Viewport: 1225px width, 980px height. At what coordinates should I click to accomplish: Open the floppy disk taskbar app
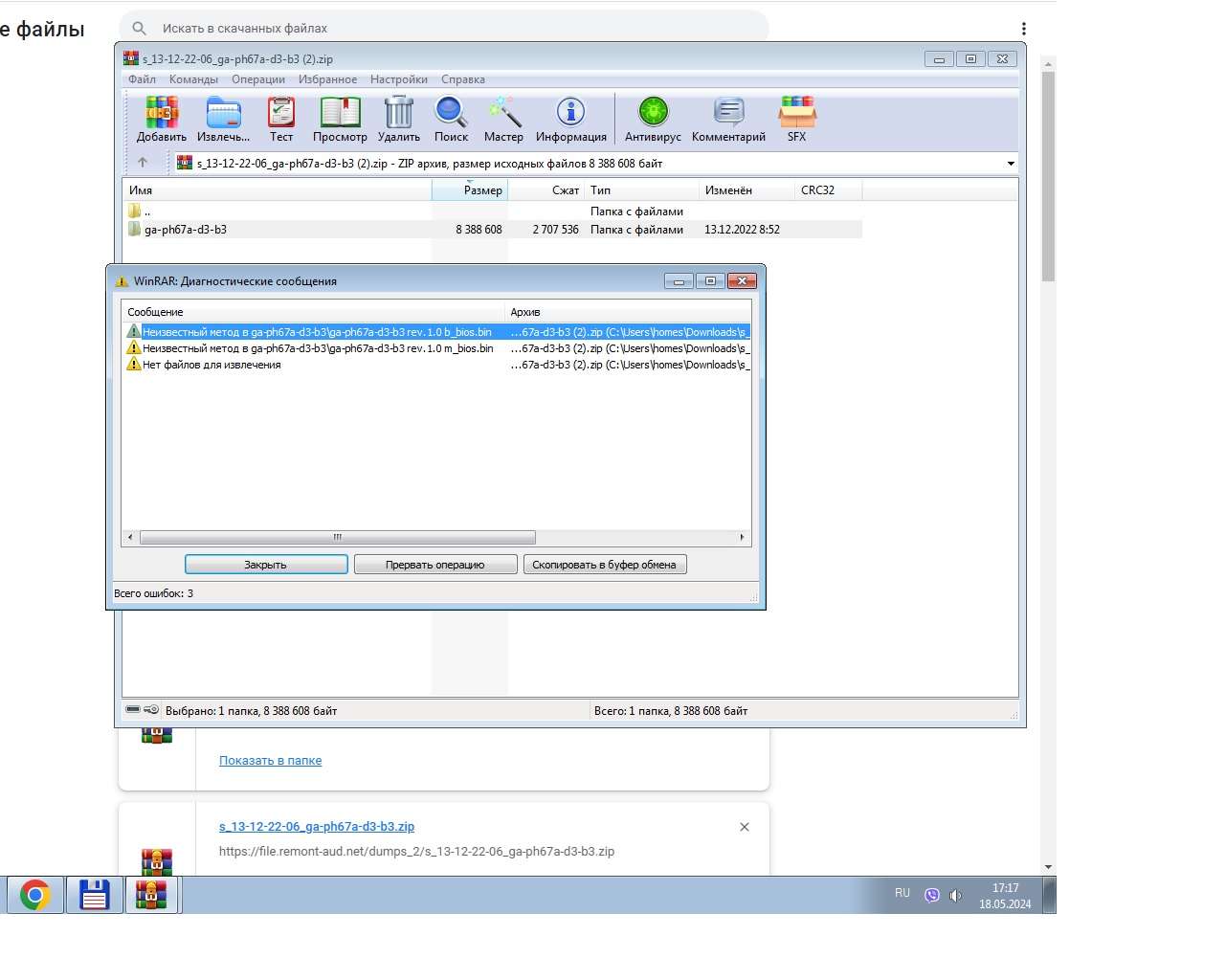[x=94, y=896]
